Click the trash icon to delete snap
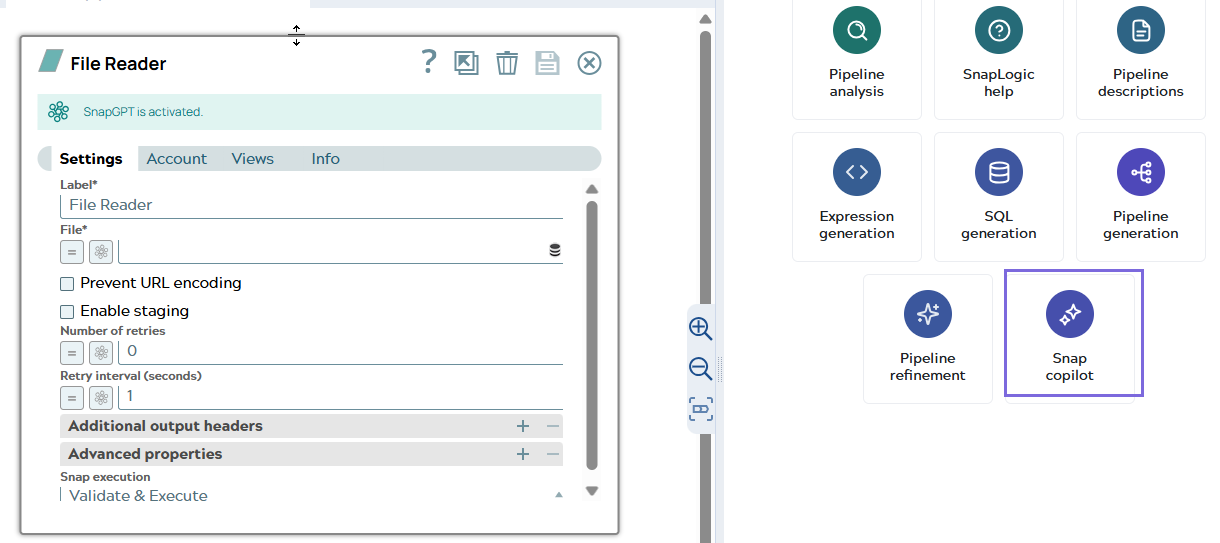Viewport: 1220px width, 543px height. click(x=507, y=63)
